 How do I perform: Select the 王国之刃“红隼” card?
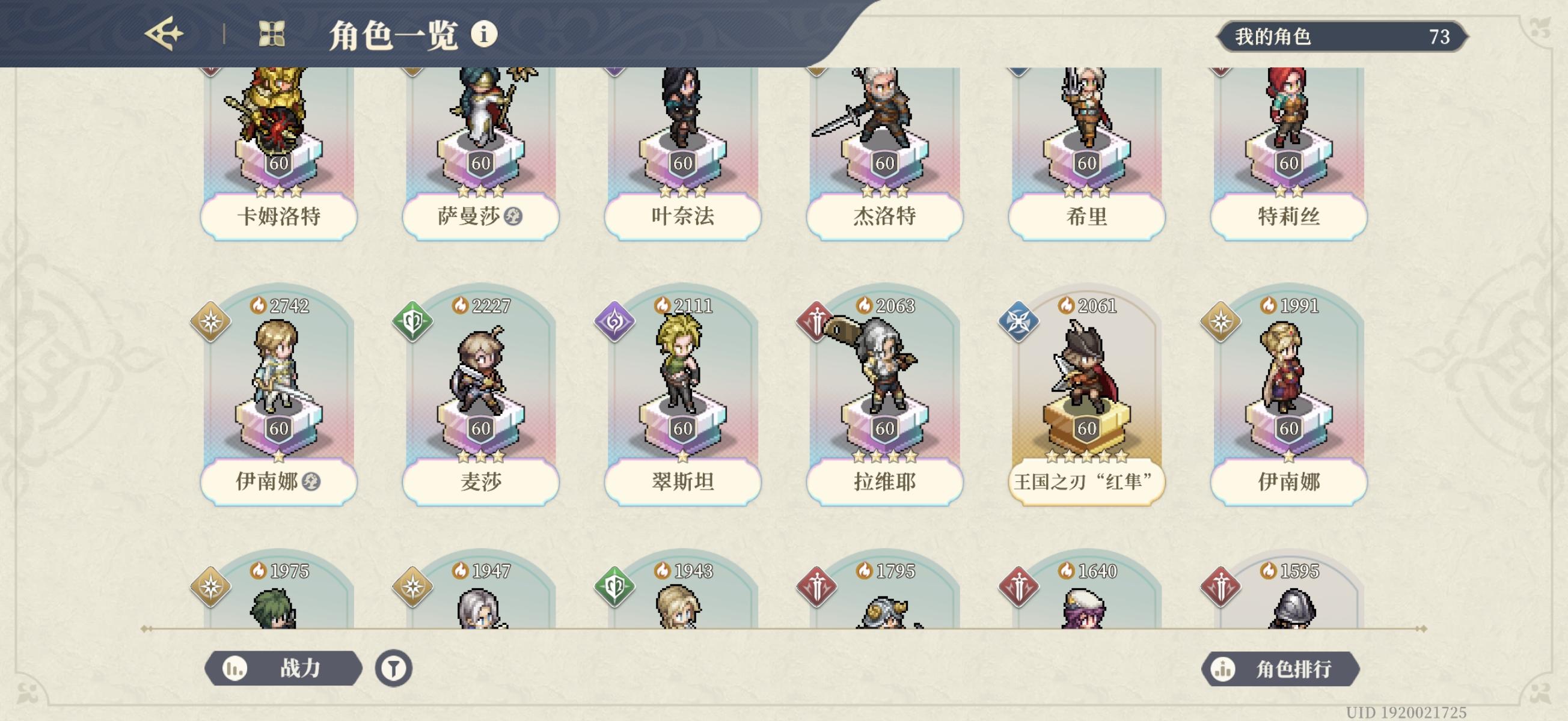[x=1086, y=395]
